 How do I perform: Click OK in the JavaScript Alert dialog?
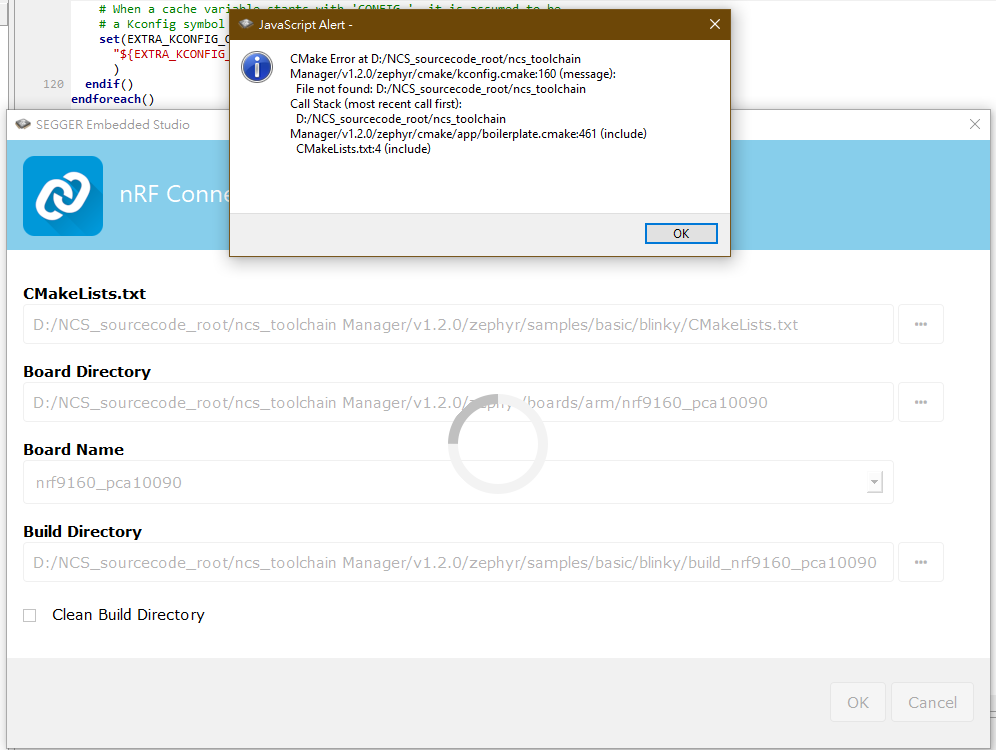click(x=681, y=233)
